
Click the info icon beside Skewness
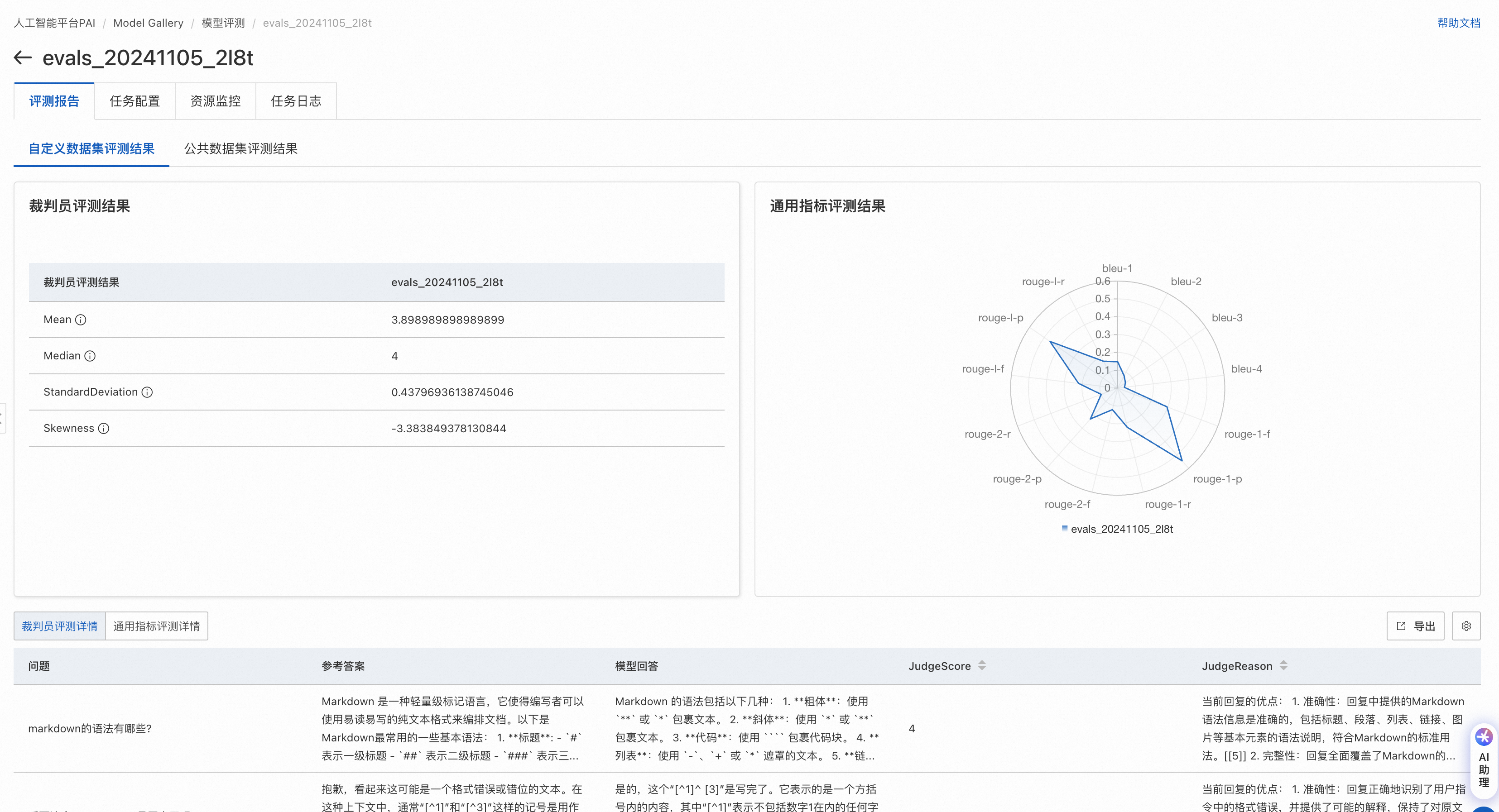(x=104, y=429)
